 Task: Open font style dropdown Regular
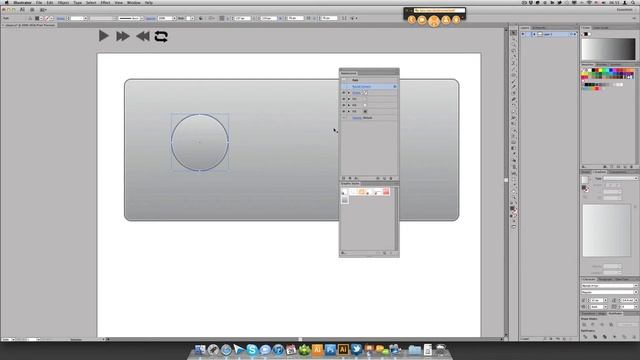click(x=609, y=292)
